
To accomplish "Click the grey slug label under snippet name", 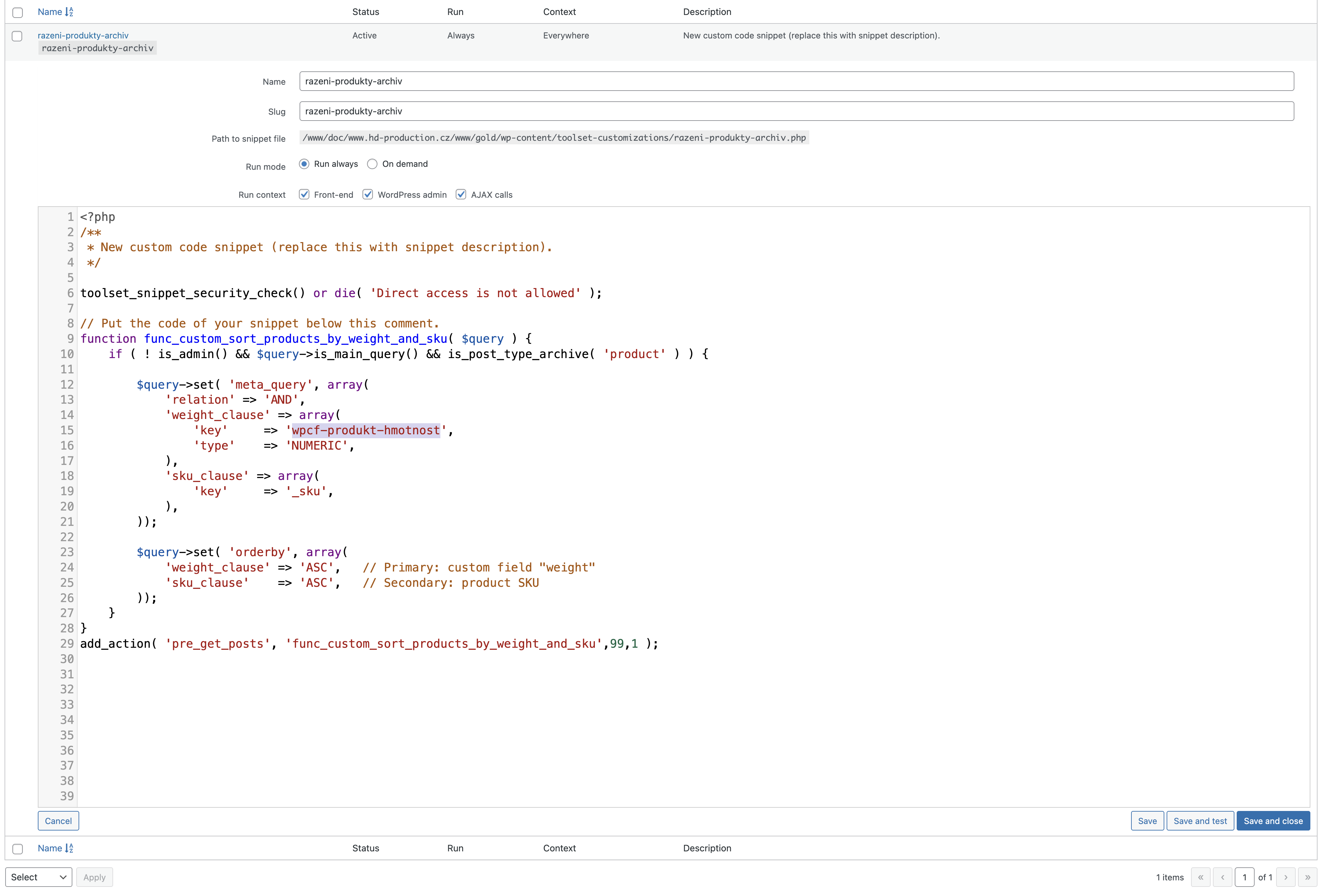I will [x=97, y=48].
